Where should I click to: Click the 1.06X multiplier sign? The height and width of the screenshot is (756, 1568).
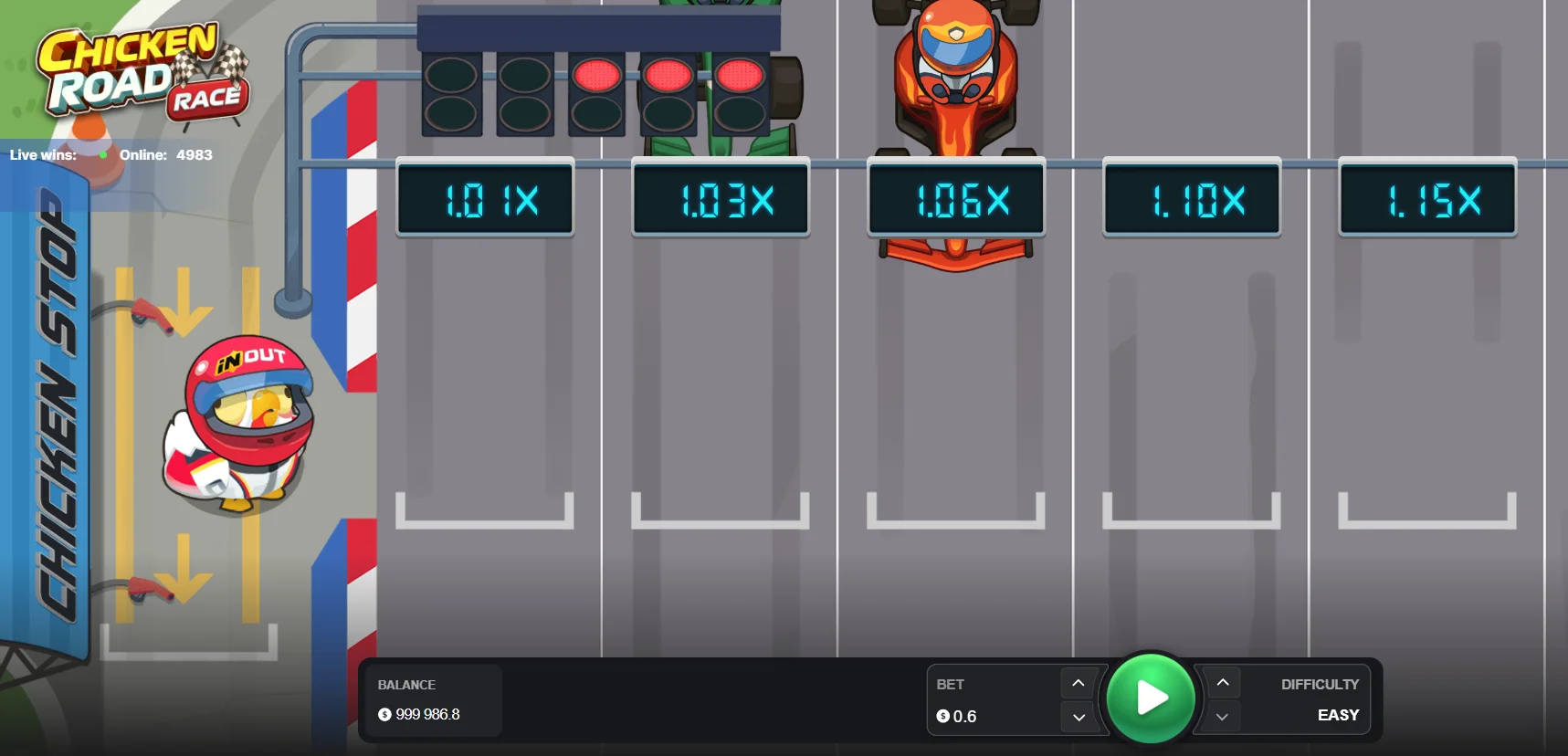tap(956, 198)
